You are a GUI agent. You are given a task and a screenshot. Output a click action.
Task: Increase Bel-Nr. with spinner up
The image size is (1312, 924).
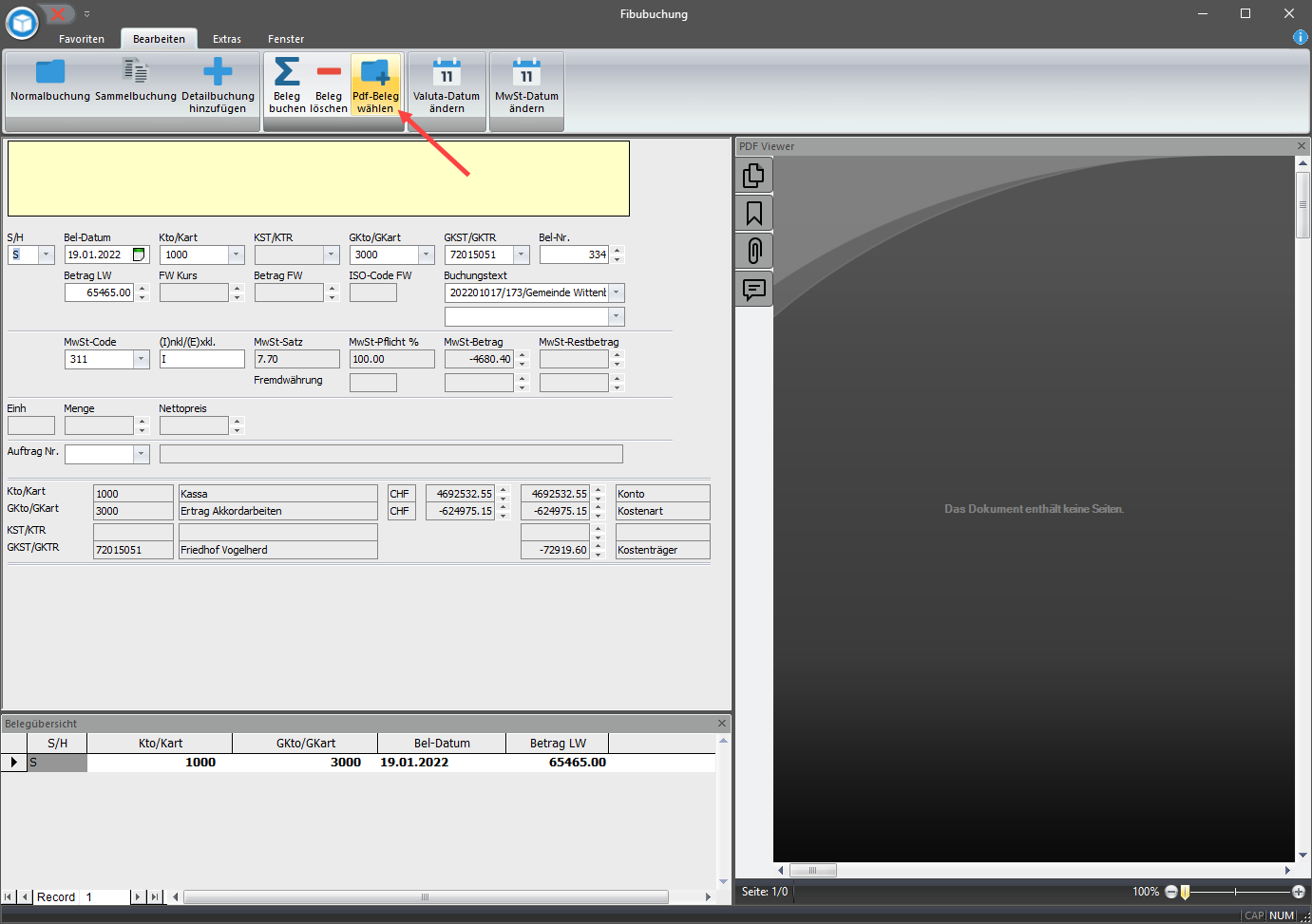[x=618, y=251]
